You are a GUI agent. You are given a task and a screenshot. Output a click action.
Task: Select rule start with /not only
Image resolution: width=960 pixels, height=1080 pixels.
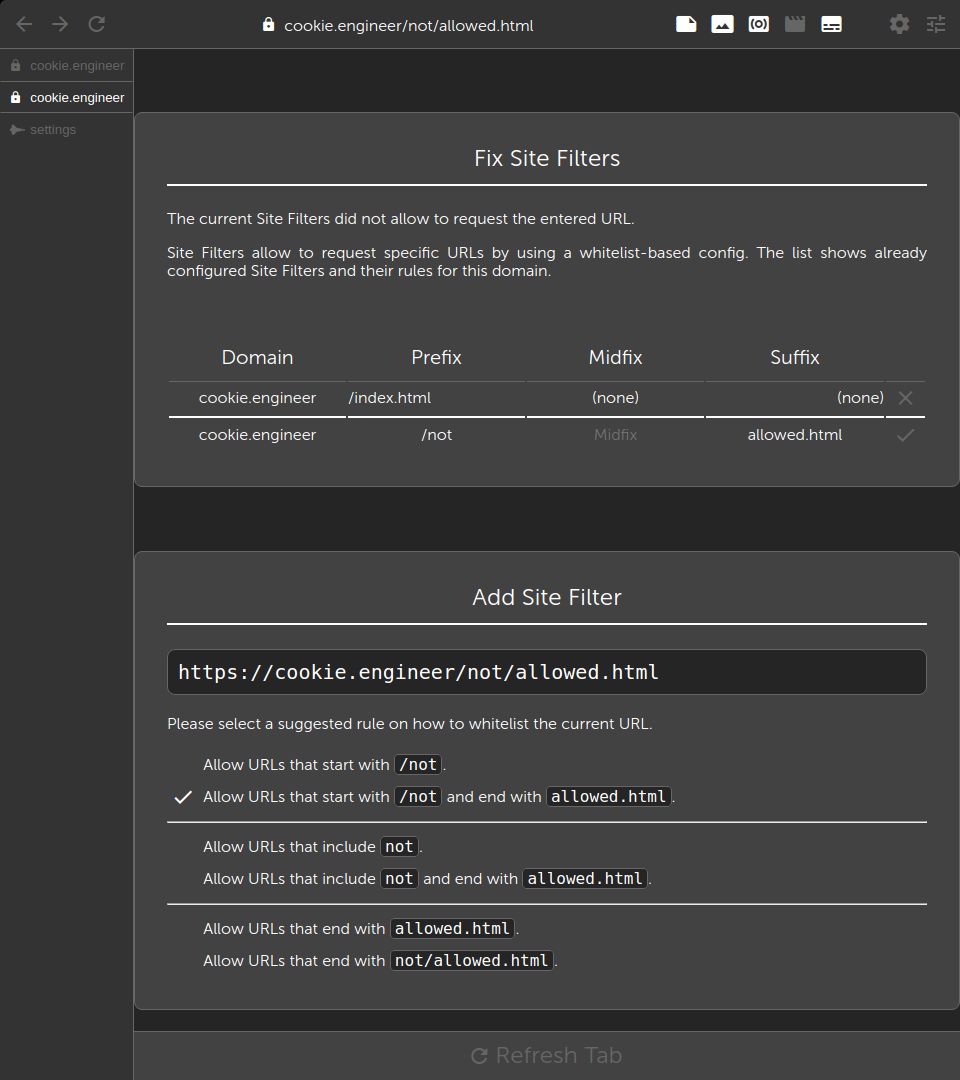324,765
